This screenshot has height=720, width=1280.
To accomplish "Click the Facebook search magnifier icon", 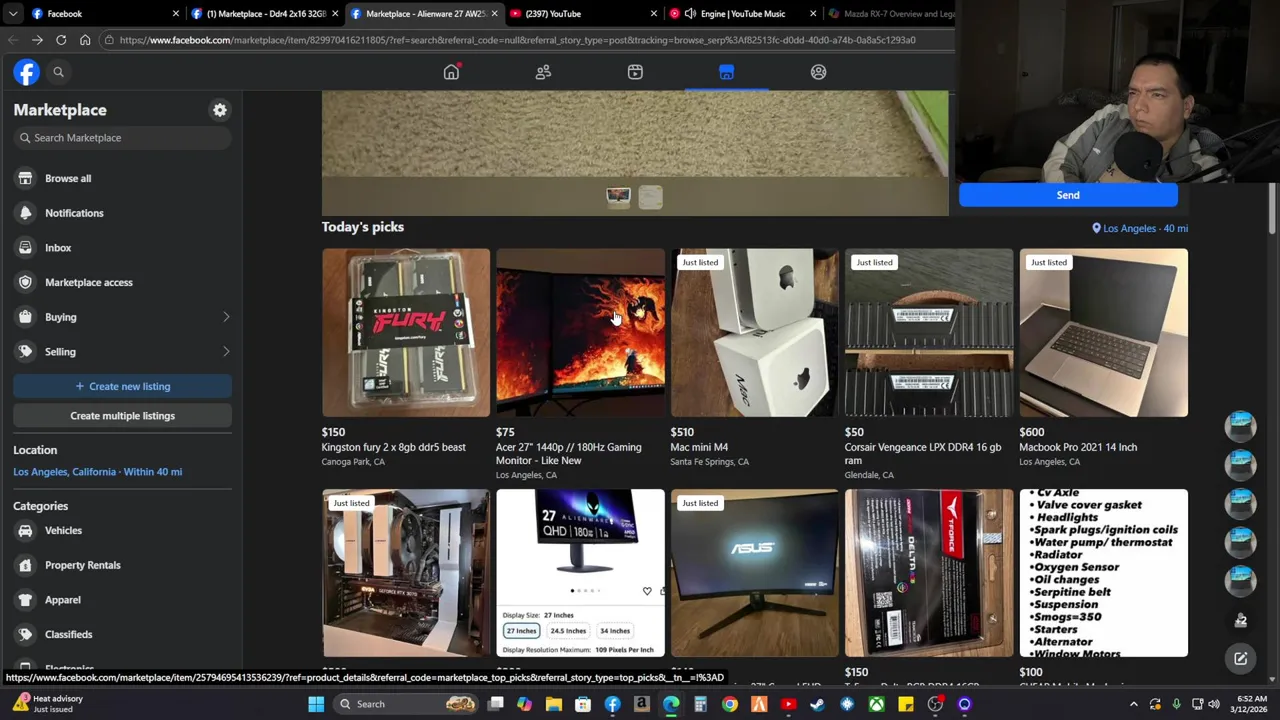I will pos(58,72).
